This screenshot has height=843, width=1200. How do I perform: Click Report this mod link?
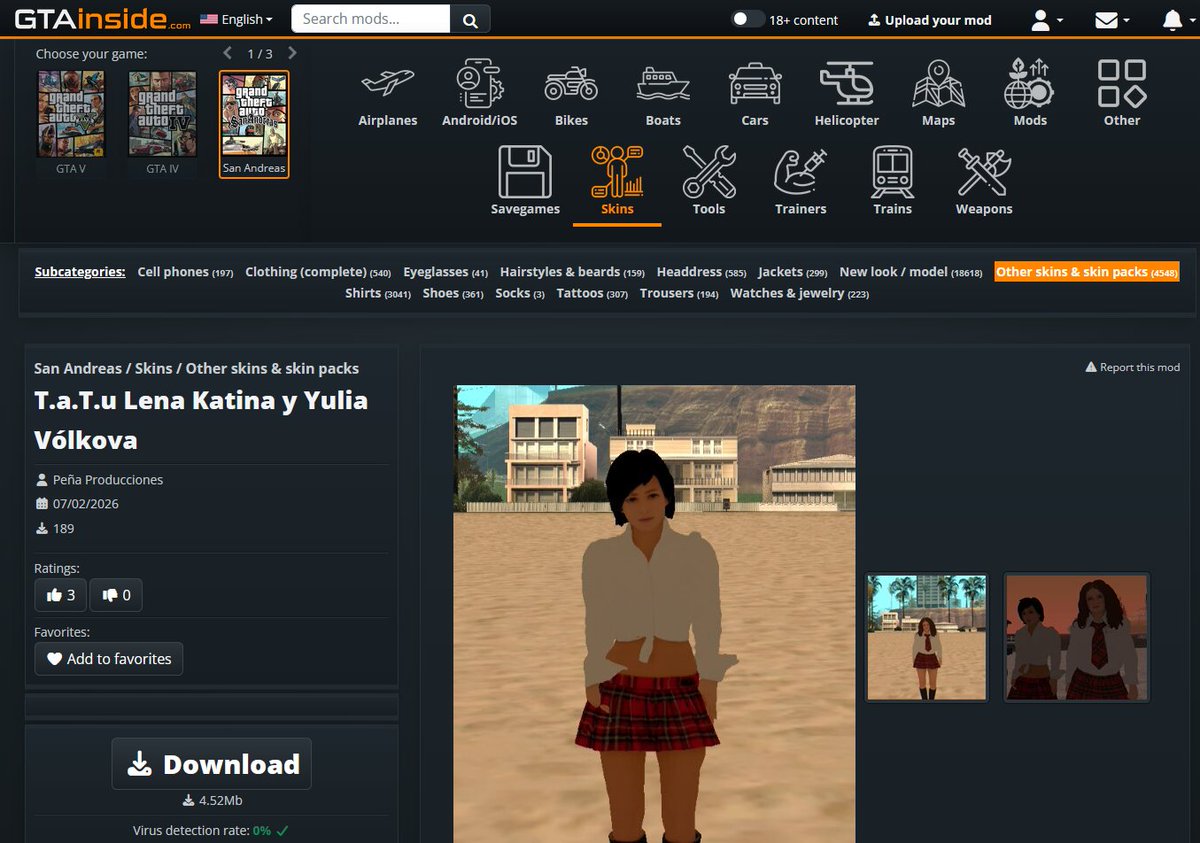(1132, 367)
